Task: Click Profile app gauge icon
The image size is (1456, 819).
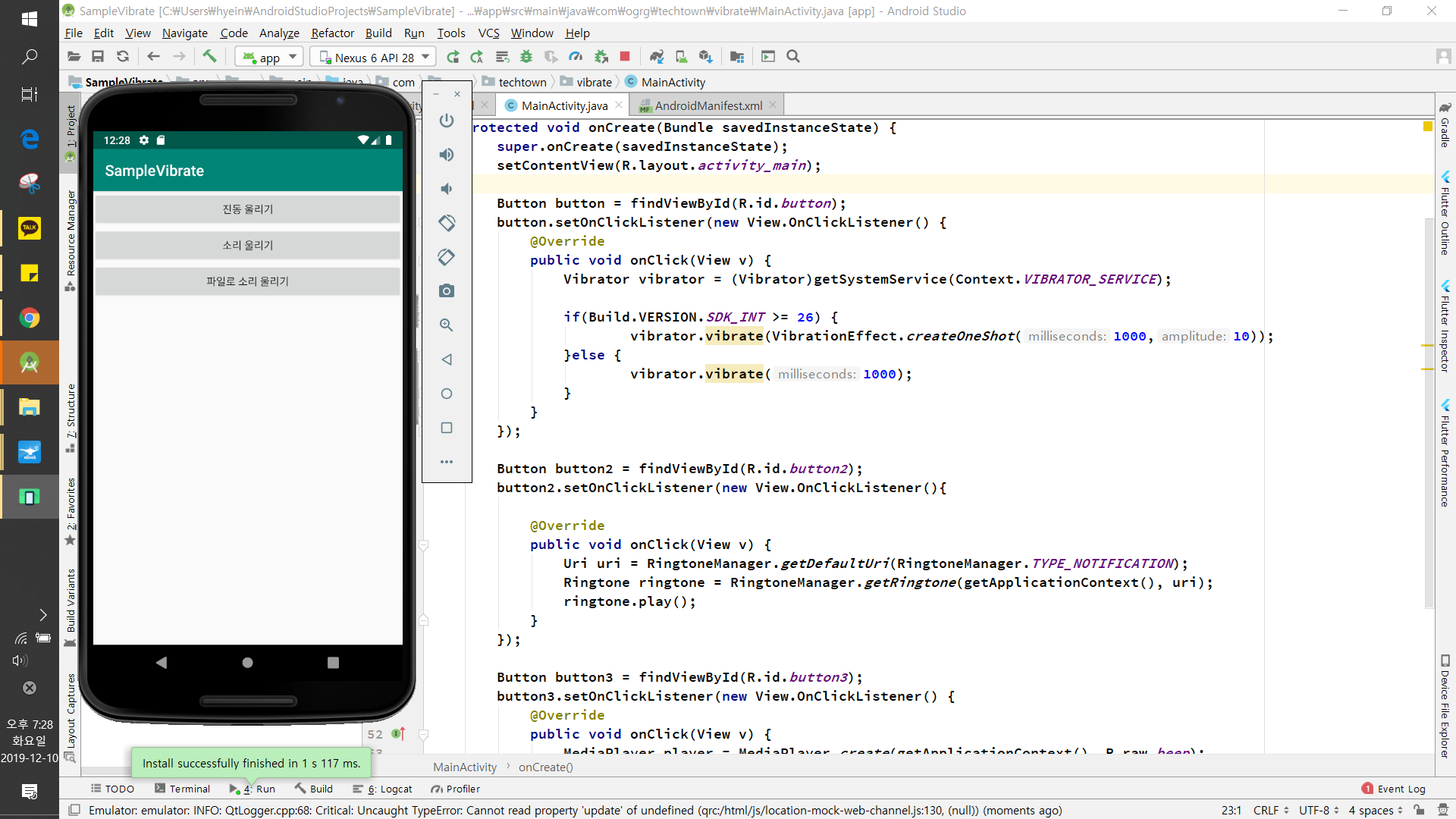Action: [576, 57]
